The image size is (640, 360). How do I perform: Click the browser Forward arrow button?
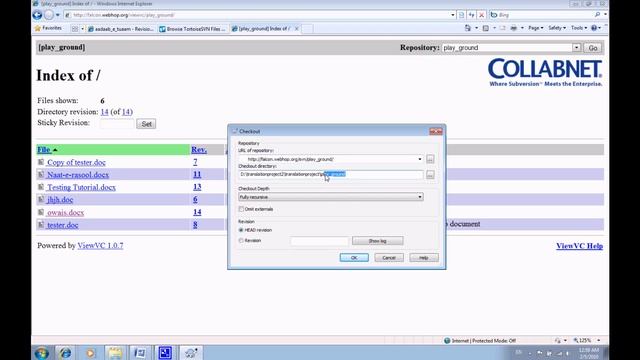[49, 15]
